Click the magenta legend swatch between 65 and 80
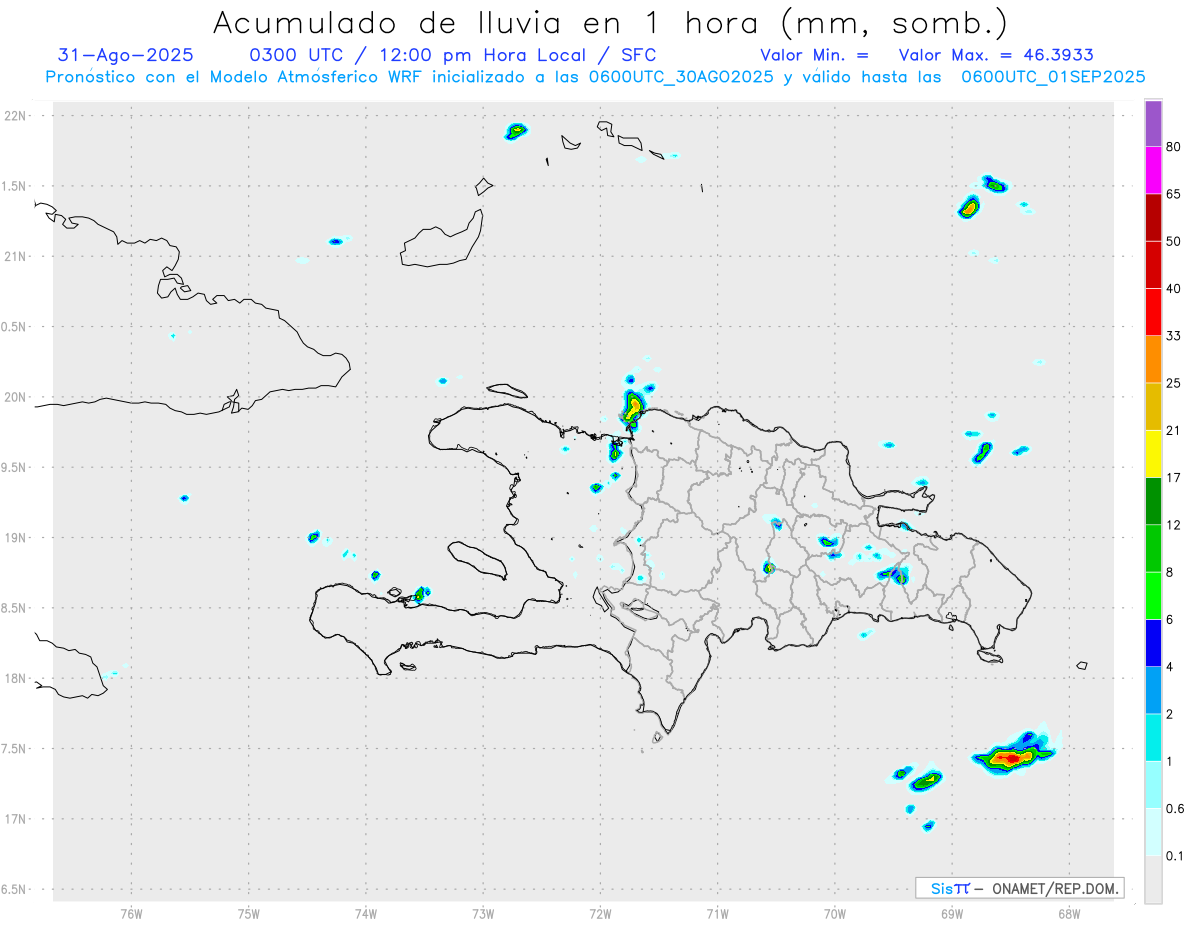The image size is (1200, 927). tap(1153, 171)
